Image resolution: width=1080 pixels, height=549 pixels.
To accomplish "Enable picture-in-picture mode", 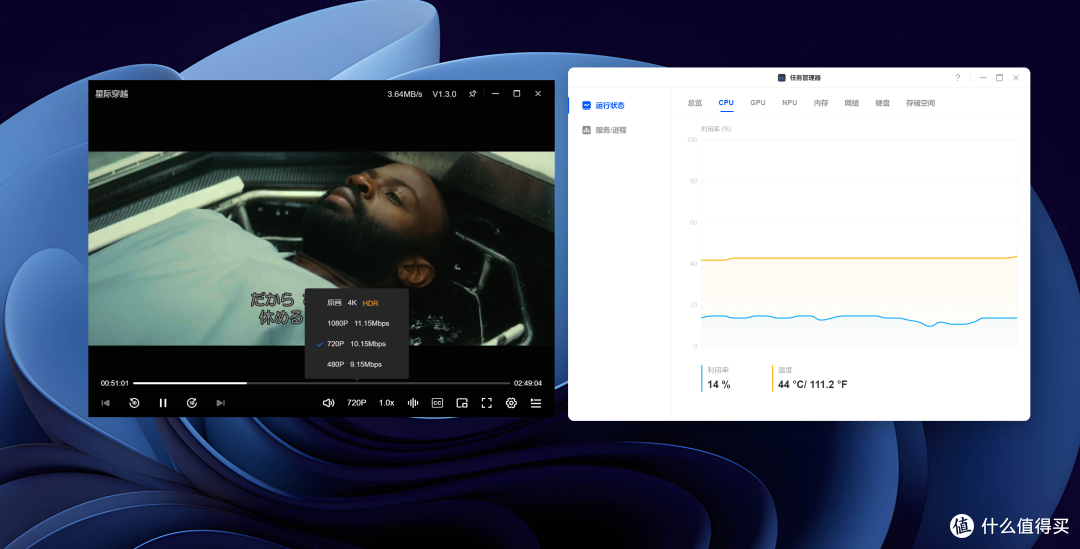I will (462, 403).
